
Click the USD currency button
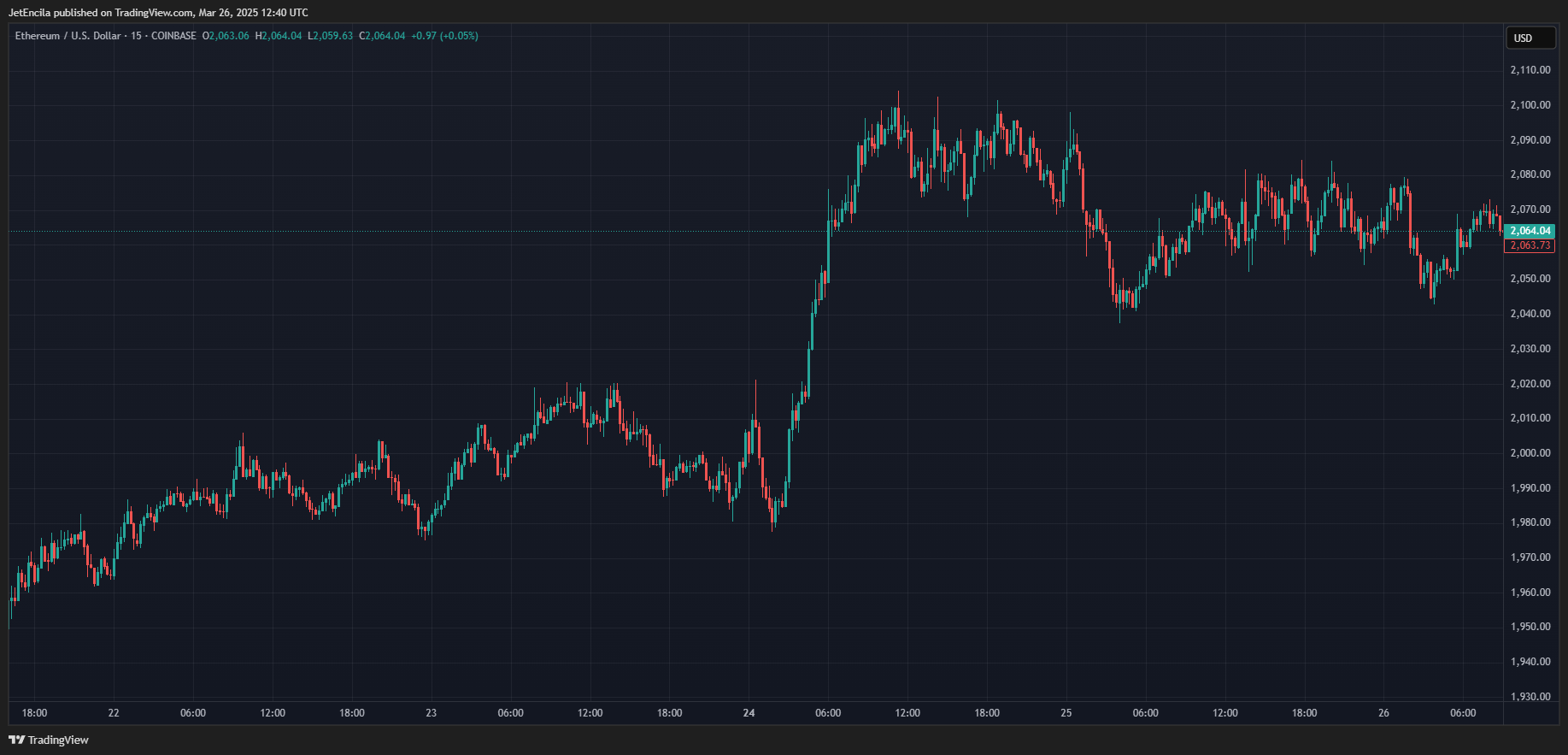[x=1530, y=38]
